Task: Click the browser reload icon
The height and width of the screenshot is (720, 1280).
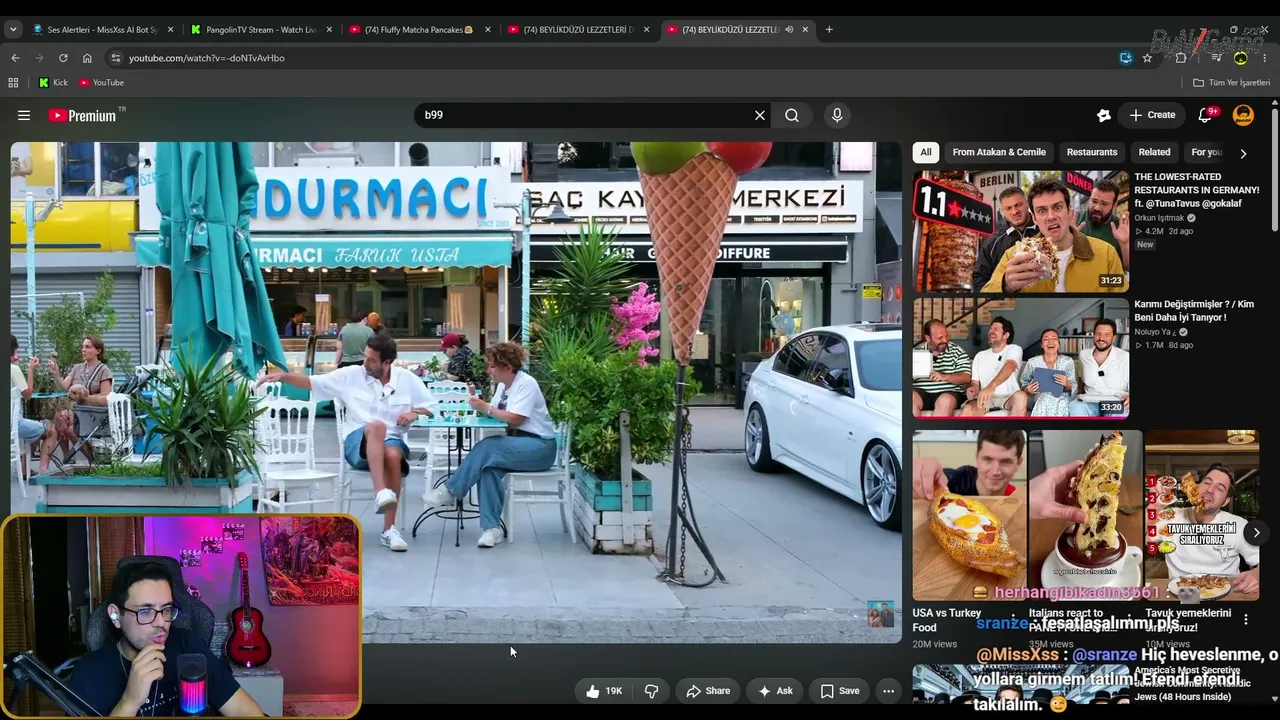Action: tap(63, 58)
